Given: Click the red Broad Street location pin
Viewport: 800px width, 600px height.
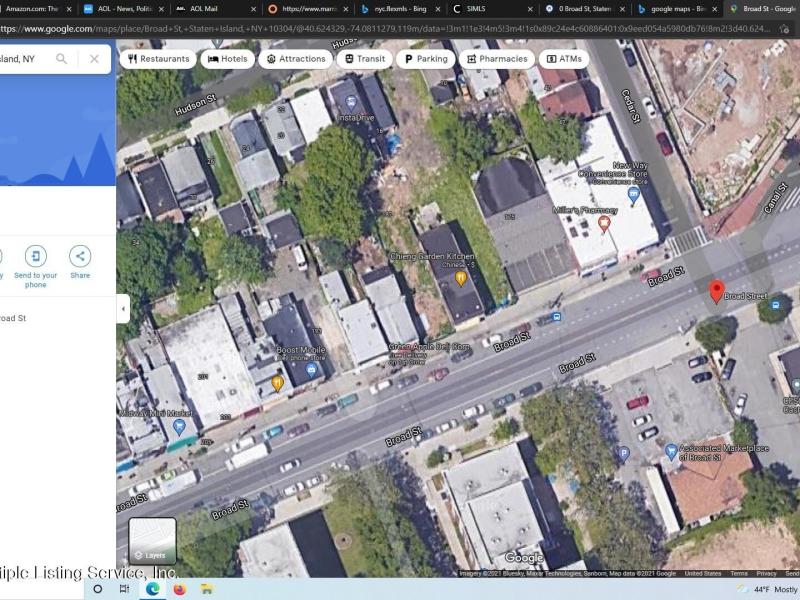Looking at the screenshot, I should [717, 291].
